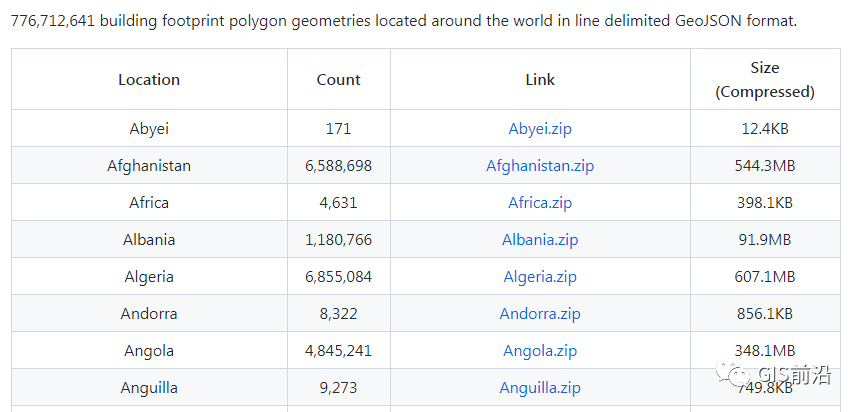
Task: Select the Albania 91.9MB size cell
Action: pyautogui.click(x=765, y=240)
